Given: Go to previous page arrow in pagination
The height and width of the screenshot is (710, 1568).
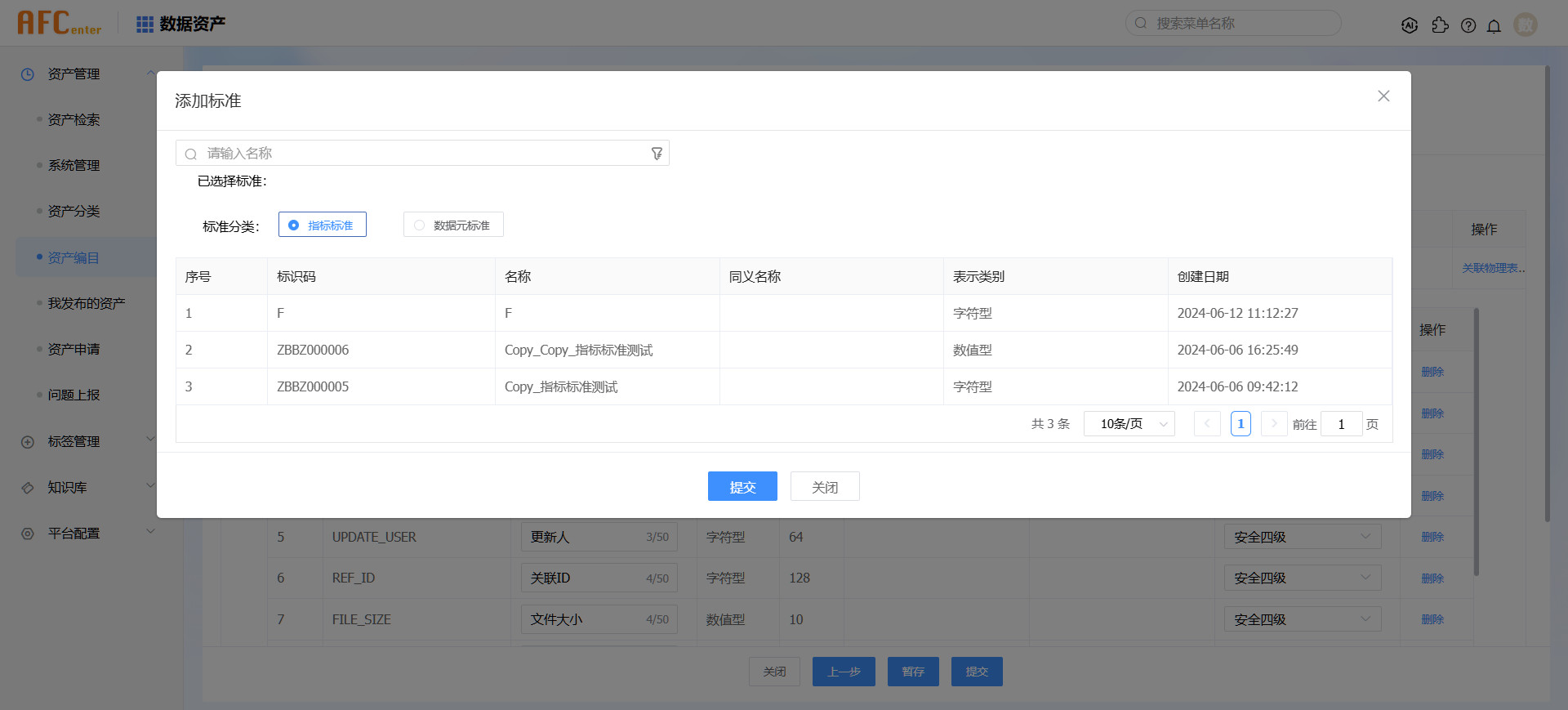Looking at the screenshot, I should (1207, 424).
